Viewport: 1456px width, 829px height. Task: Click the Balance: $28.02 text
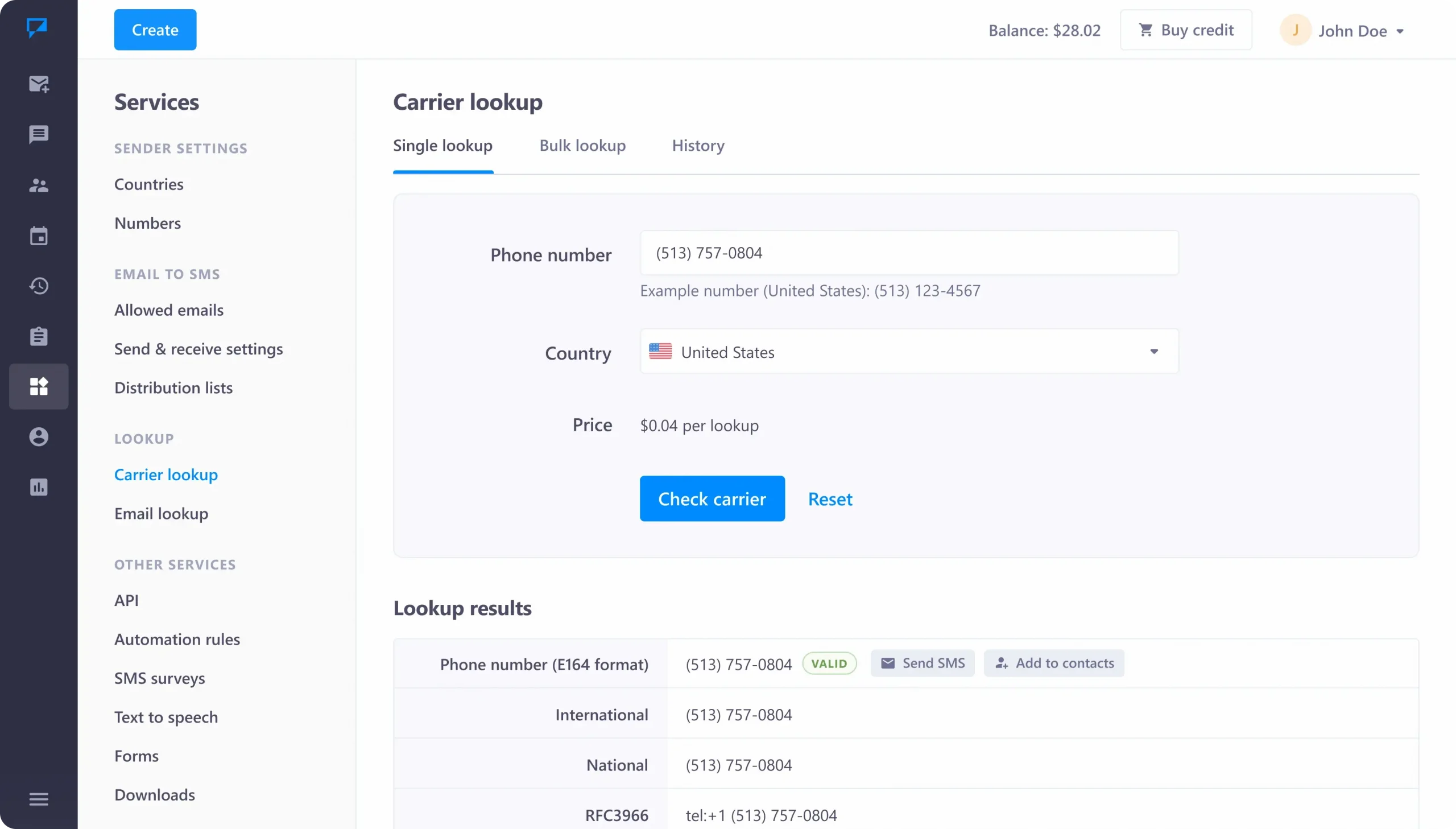[x=1044, y=30]
